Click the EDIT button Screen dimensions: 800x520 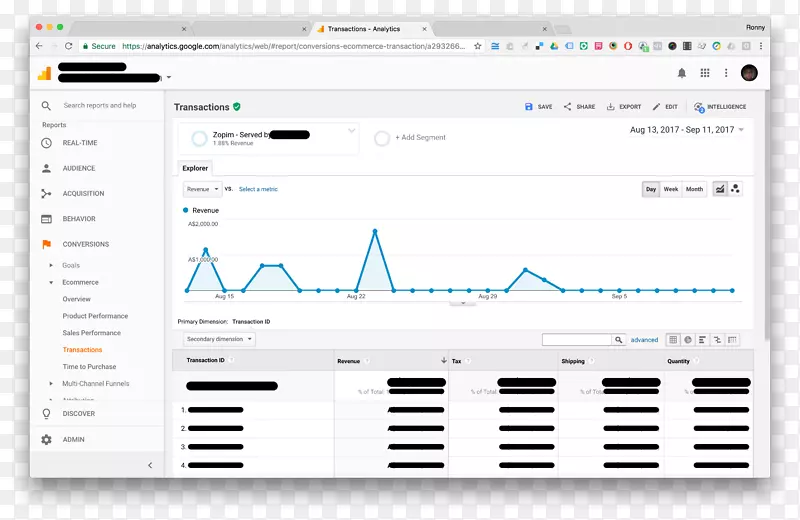[x=665, y=107]
